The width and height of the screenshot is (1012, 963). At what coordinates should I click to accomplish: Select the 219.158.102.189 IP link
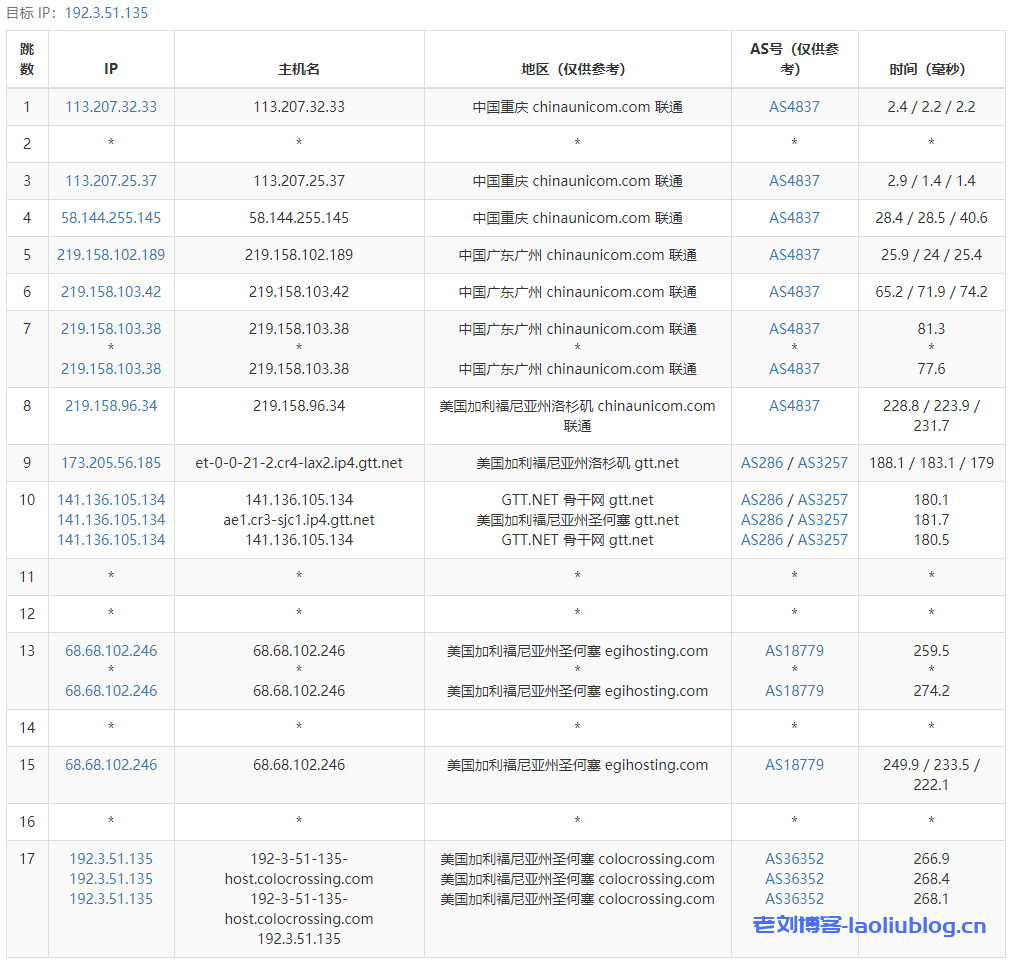[x=111, y=255]
